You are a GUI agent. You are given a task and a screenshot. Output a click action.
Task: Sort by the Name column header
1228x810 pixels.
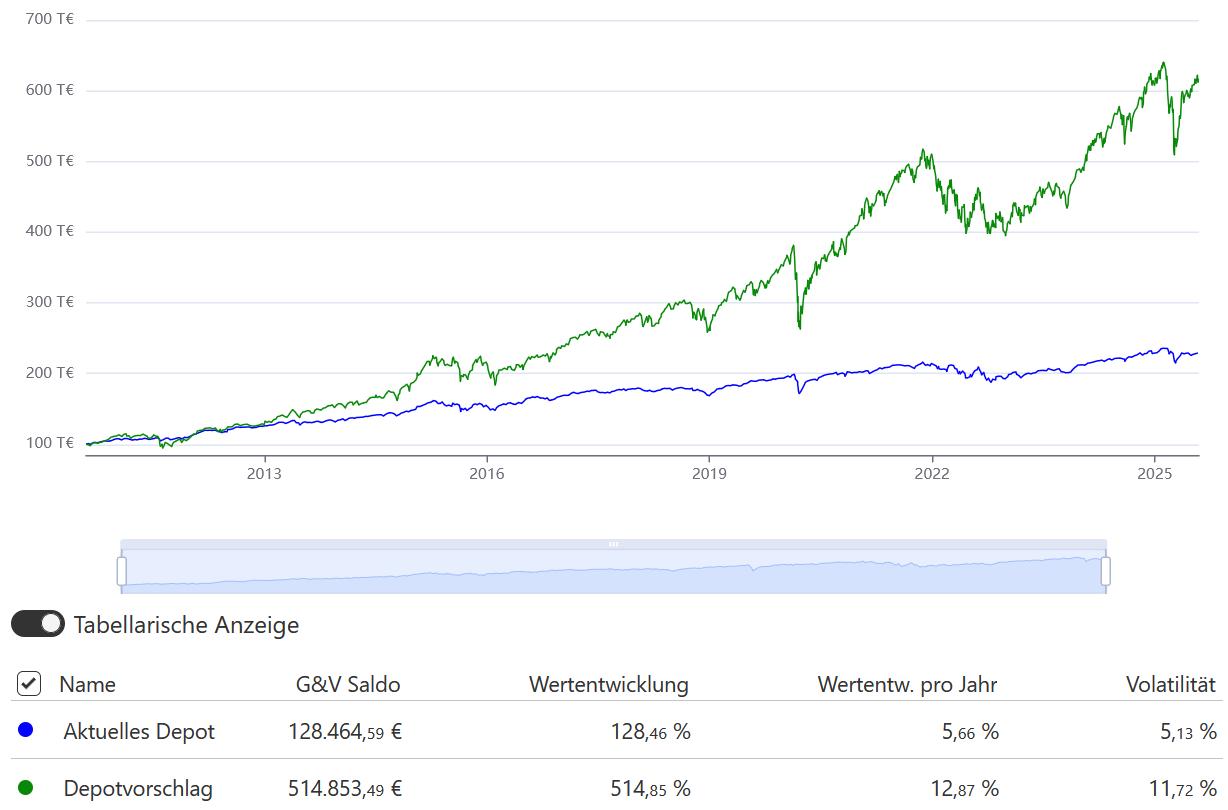point(87,684)
